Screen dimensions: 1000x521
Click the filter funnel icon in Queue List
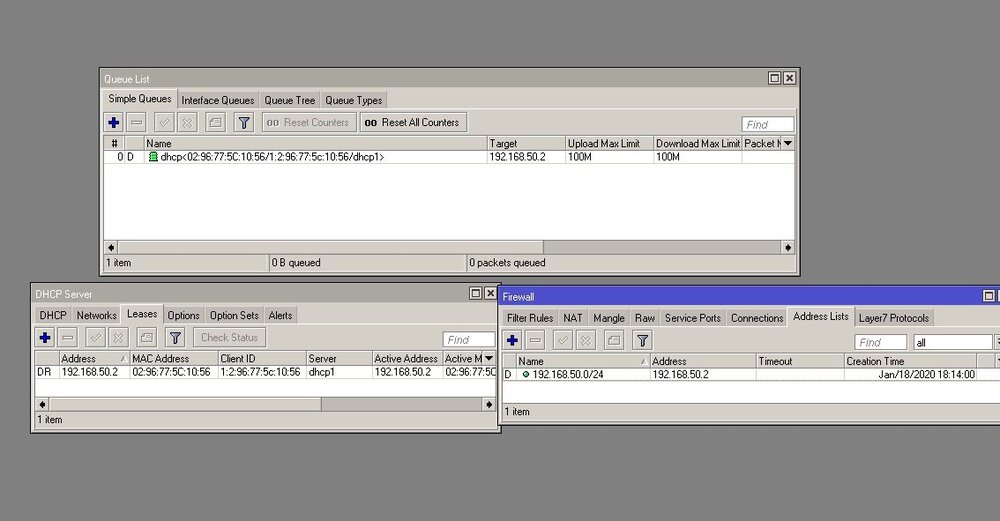pos(243,123)
